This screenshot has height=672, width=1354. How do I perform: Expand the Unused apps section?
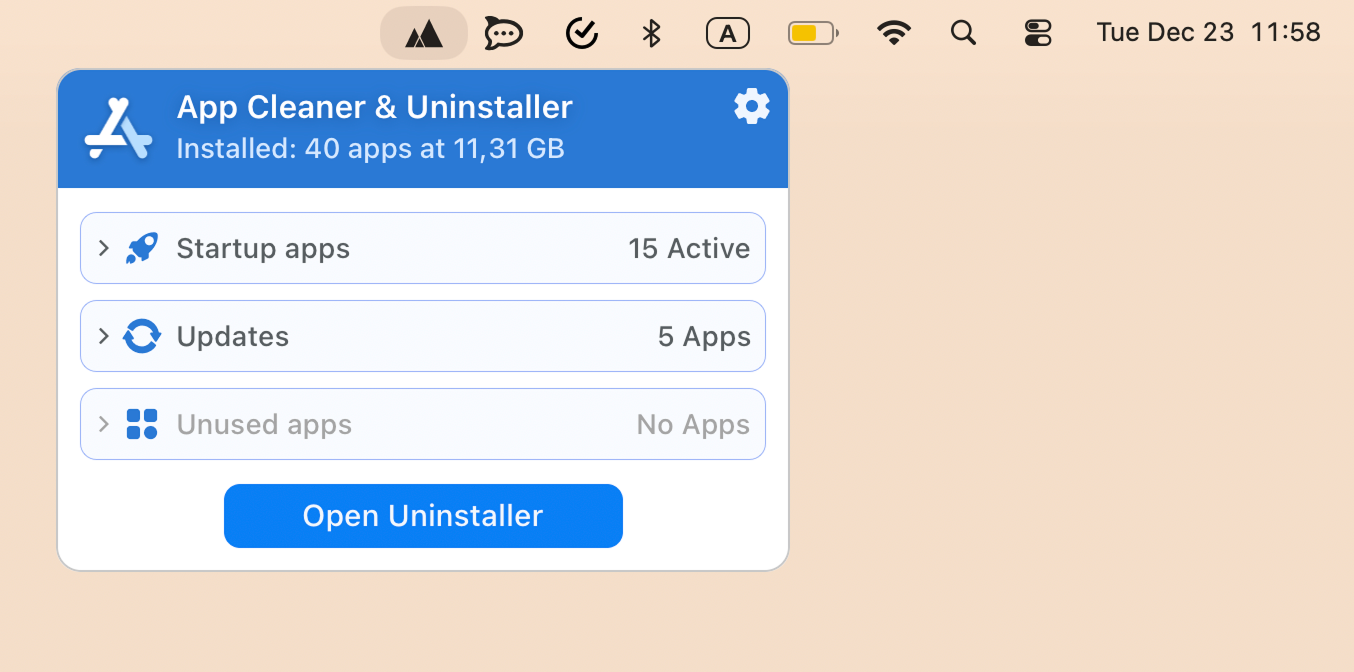(x=103, y=423)
